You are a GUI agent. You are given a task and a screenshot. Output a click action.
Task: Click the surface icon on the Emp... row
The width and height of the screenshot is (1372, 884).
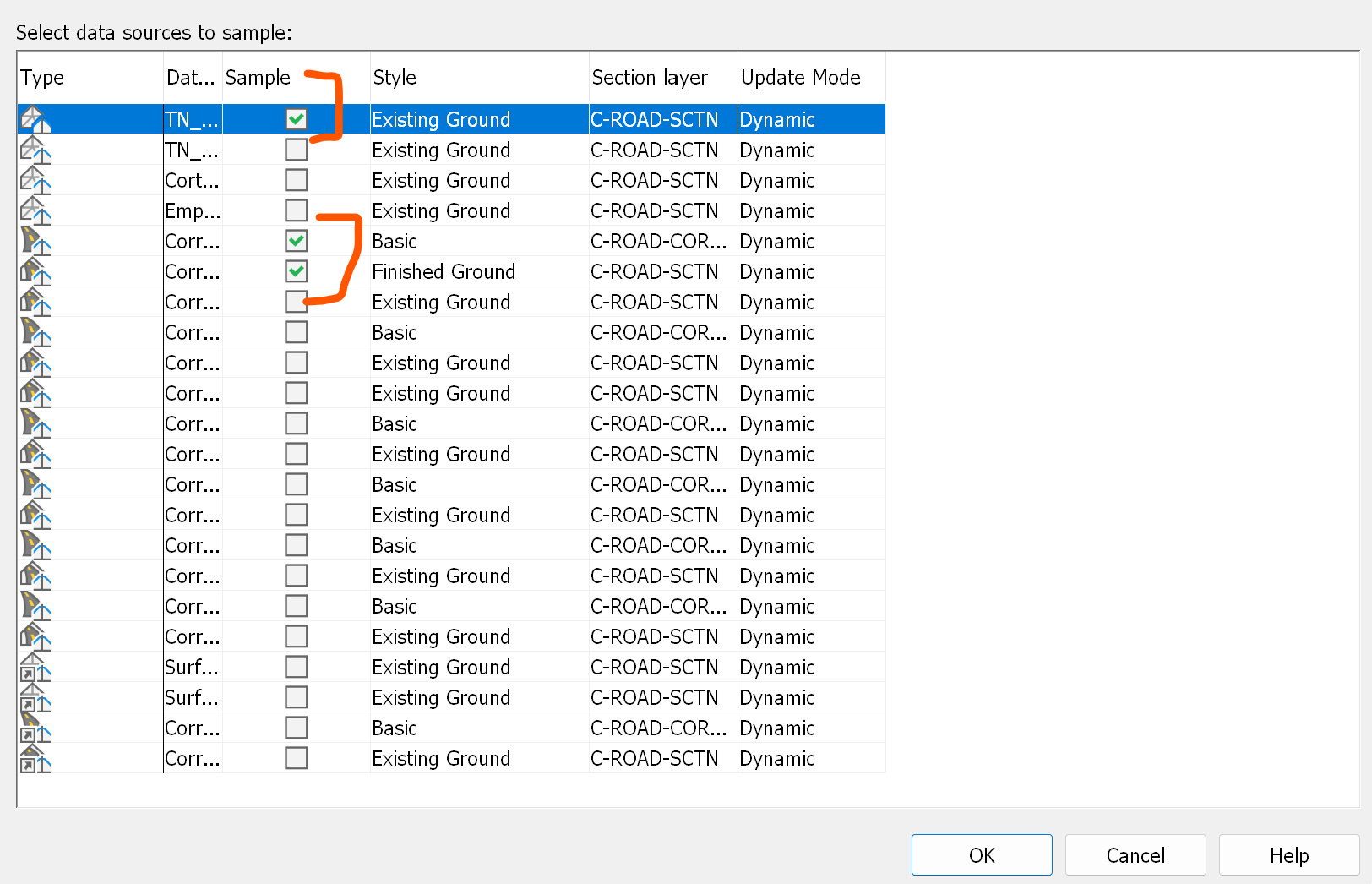[x=34, y=210]
